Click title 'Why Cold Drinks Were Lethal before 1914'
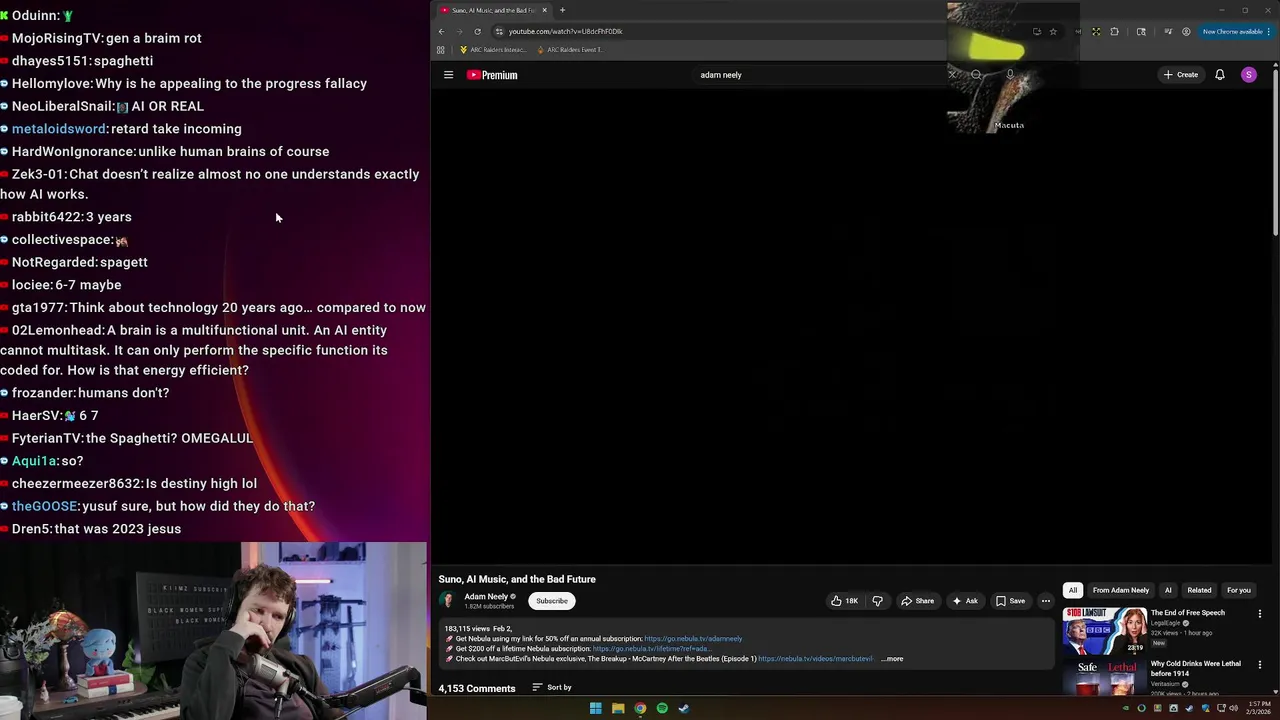Screen dimensions: 1280x720 coord(1195,668)
